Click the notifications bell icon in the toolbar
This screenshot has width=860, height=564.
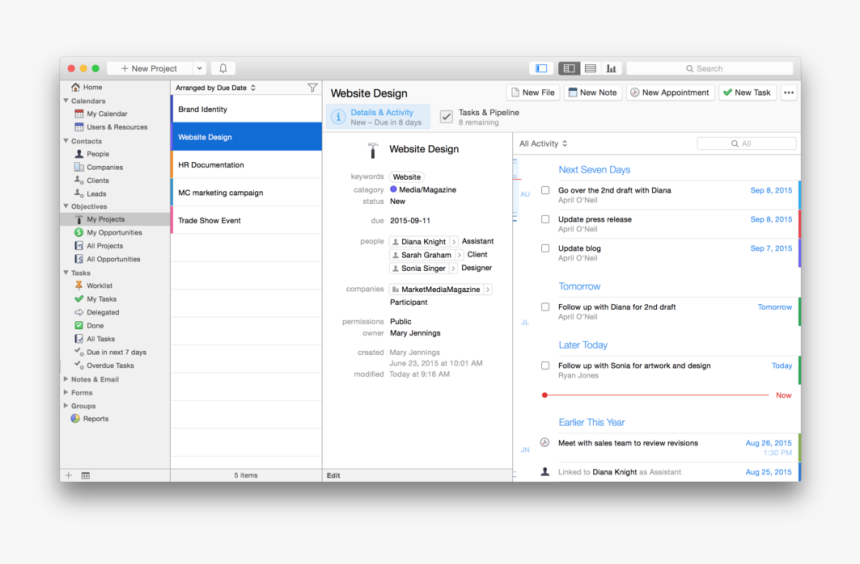223,69
